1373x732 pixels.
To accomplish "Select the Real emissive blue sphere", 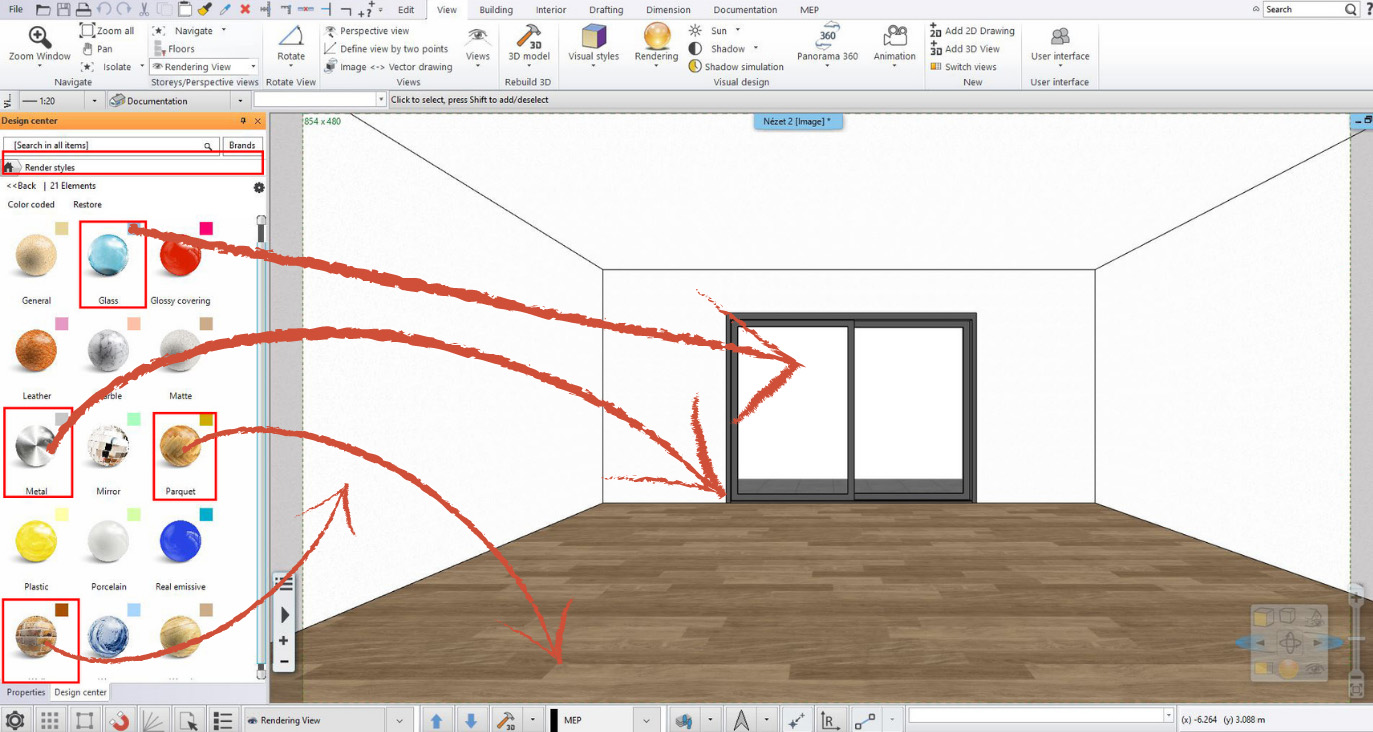I will coord(180,541).
